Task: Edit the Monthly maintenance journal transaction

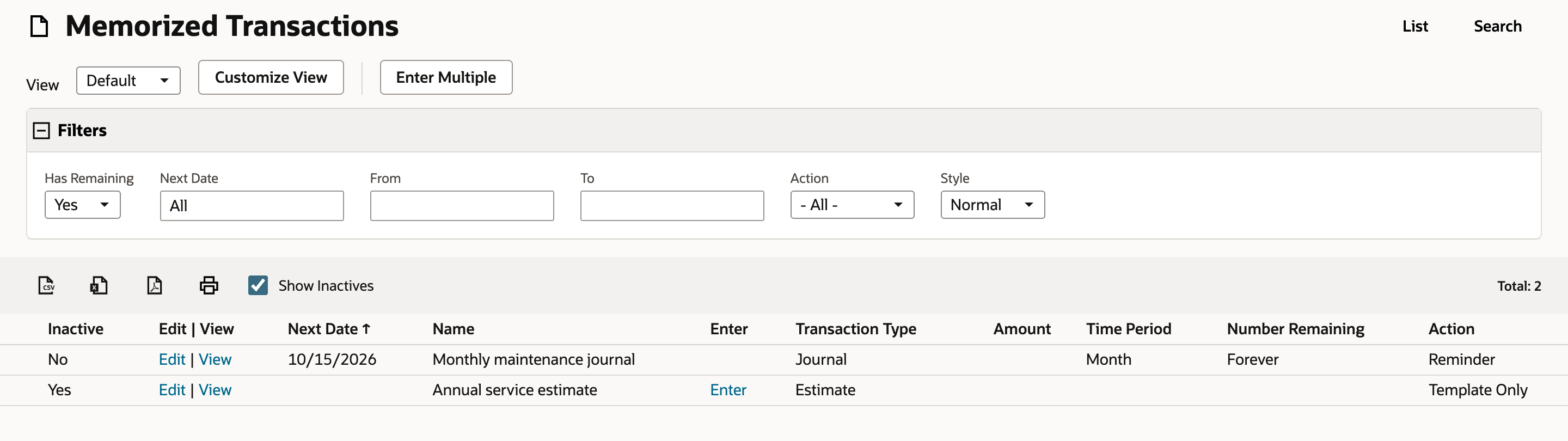Action: tap(171, 359)
